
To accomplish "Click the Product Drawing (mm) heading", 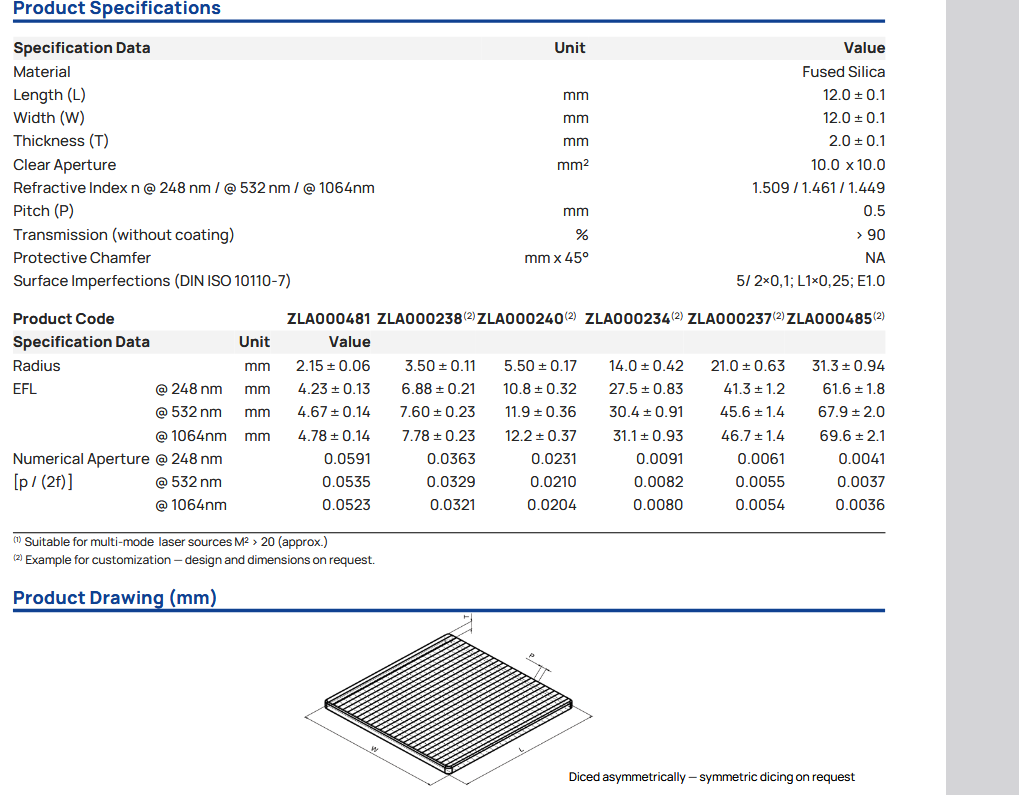I will click(x=114, y=598).
